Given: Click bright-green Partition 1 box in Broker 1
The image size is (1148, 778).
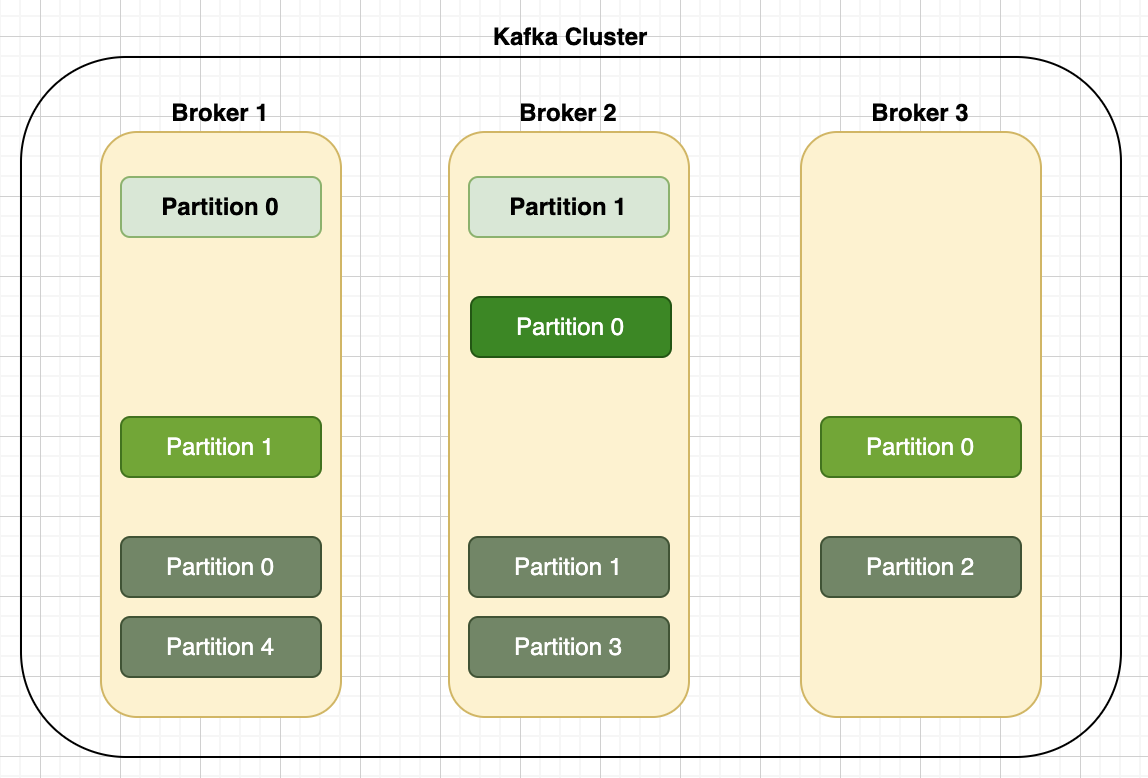Looking at the screenshot, I should pos(221,447).
